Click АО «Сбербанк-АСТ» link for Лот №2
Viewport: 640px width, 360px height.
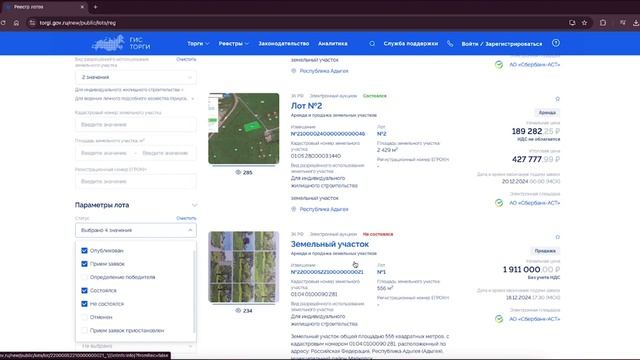[534, 203]
